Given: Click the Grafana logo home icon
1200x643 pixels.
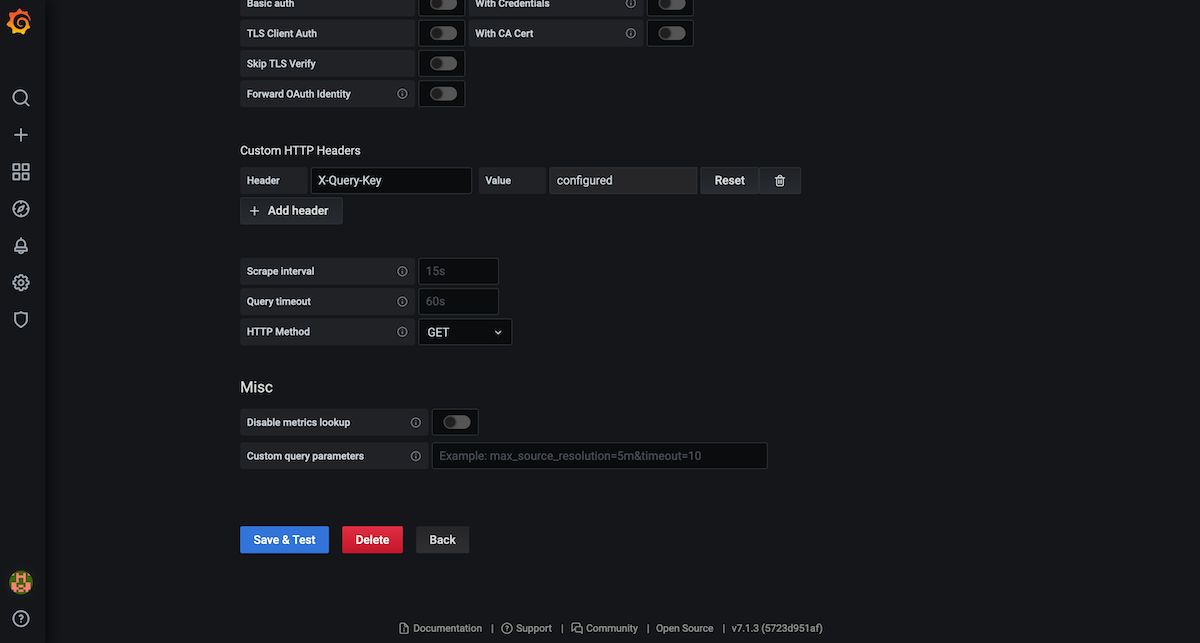Looking at the screenshot, I should [20, 23].
